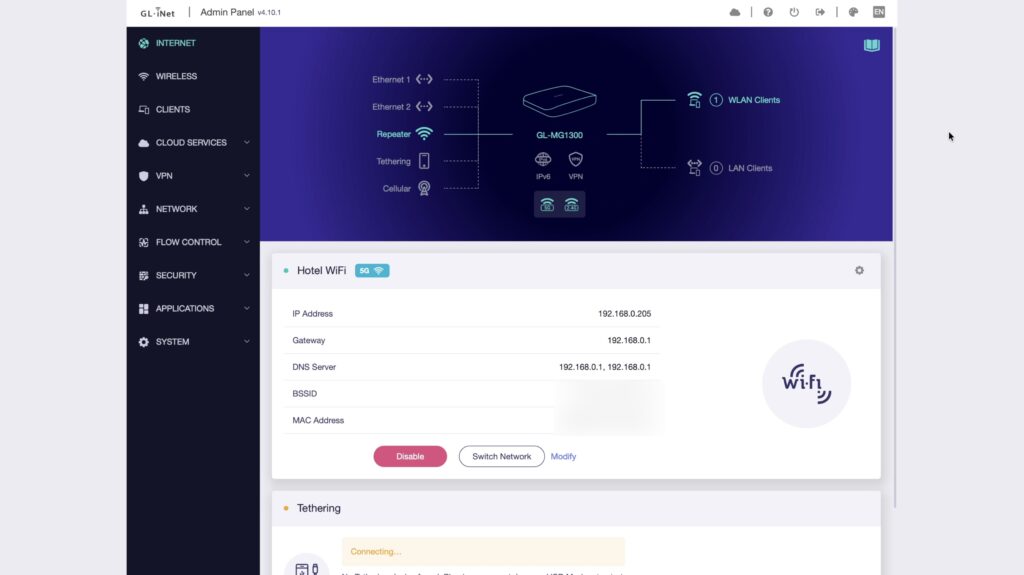Screen dimensions: 1024x575
Task: Click the 5G WiFi band icon
Action: click(547, 205)
